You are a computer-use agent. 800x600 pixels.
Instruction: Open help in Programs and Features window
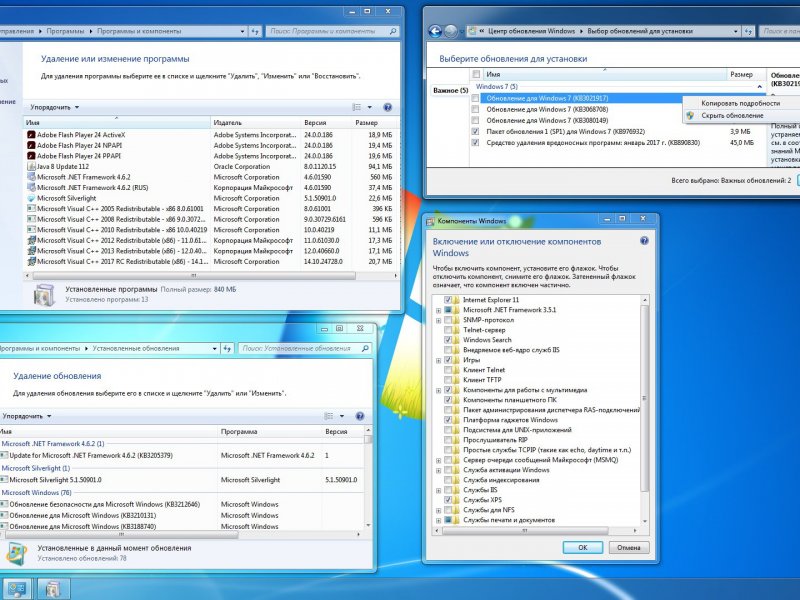(x=387, y=107)
